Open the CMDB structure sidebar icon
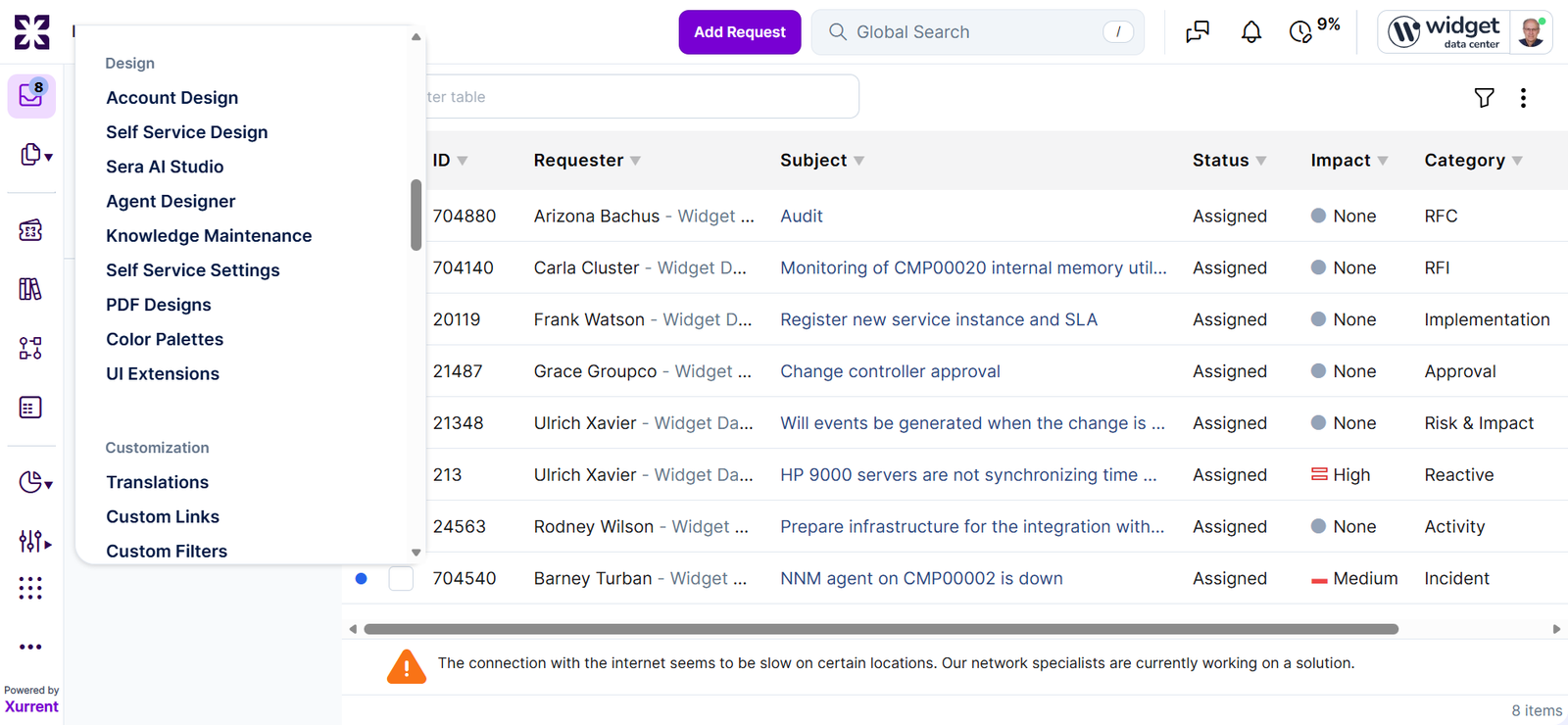The width and height of the screenshot is (1568, 725). point(30,348)
